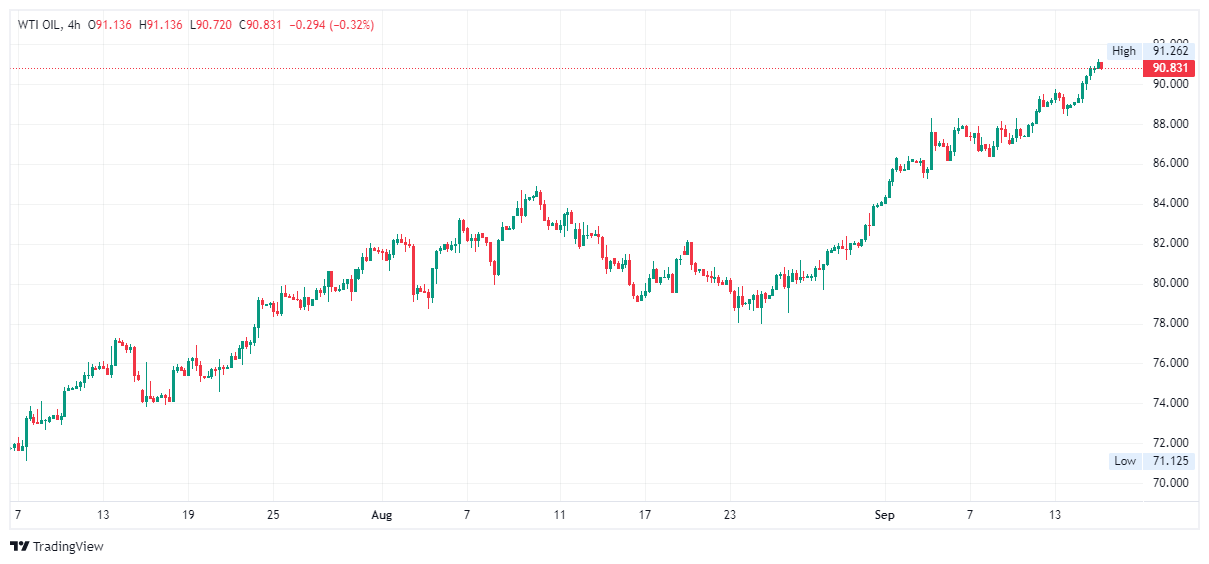This screenshot has width=1209, height=564.
Task: Click 80.000 on the price scale
Action: 1170,283
